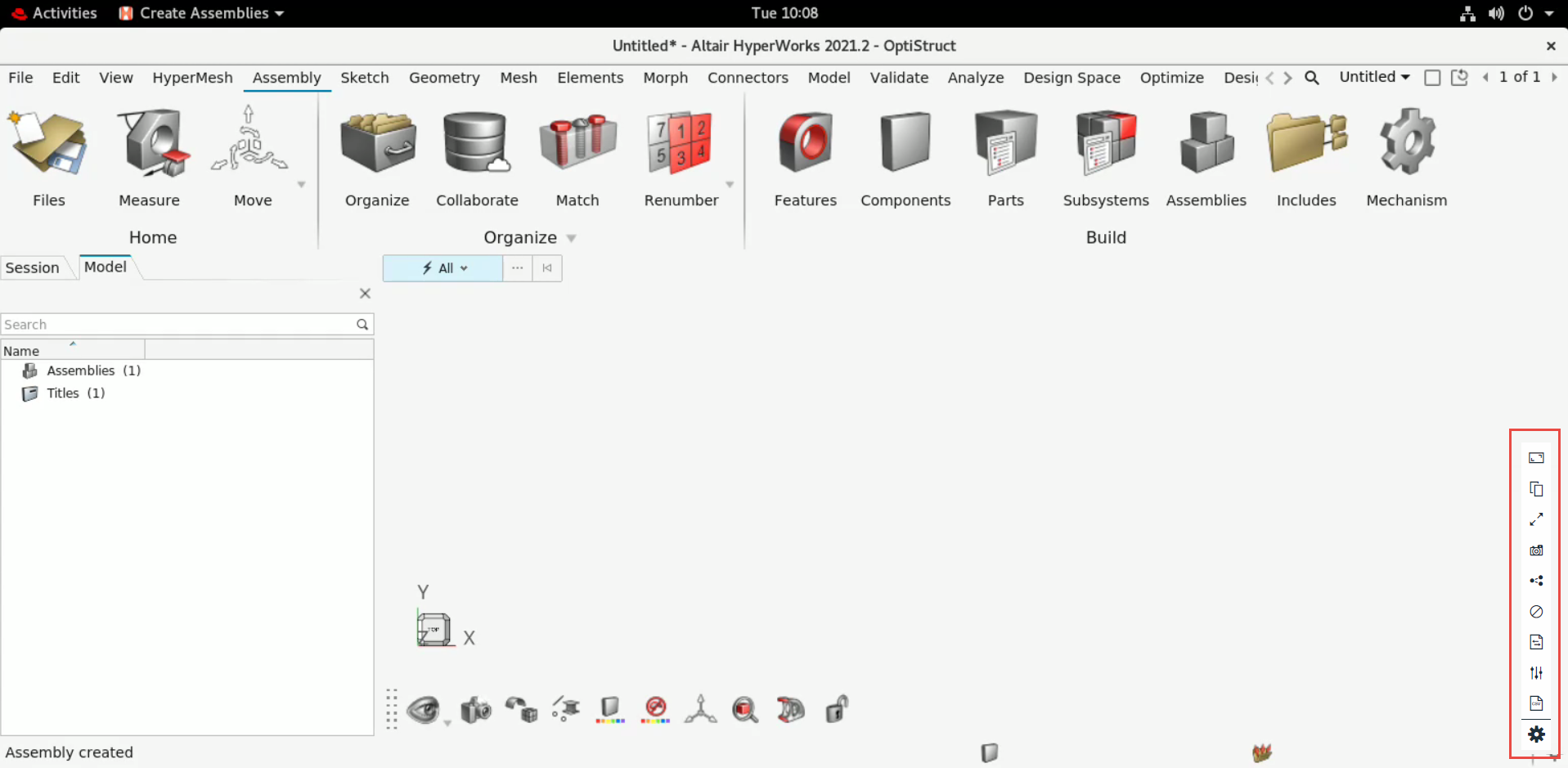Click the eye view visibility icon
The image size is (1568, 768).
pyautogui.click(x=424, y=709)
